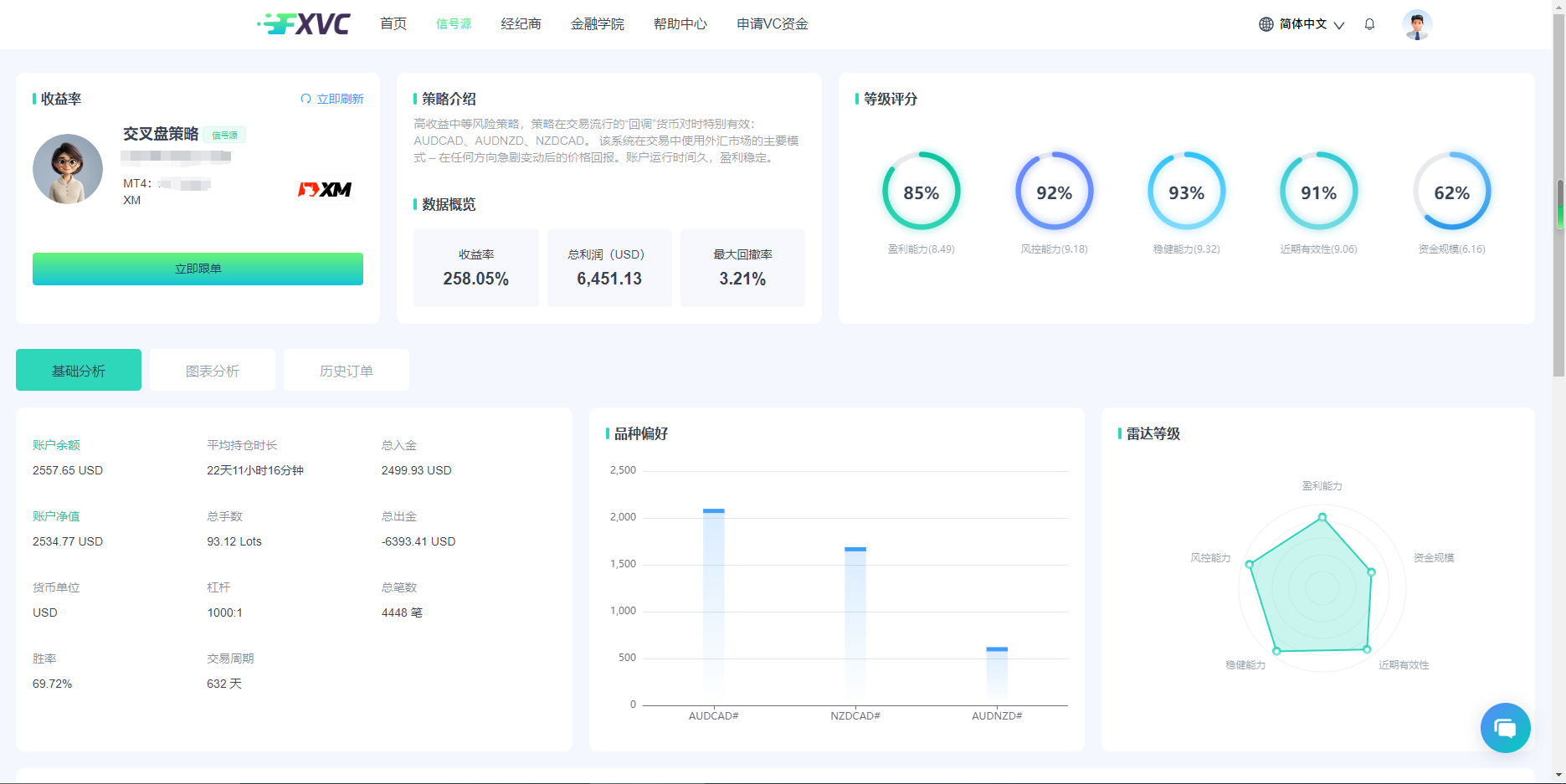The height and width of the screenshot is (784, 1566).
Task: Switch to the 图表分析 tab
Action: tap(213, 371)
